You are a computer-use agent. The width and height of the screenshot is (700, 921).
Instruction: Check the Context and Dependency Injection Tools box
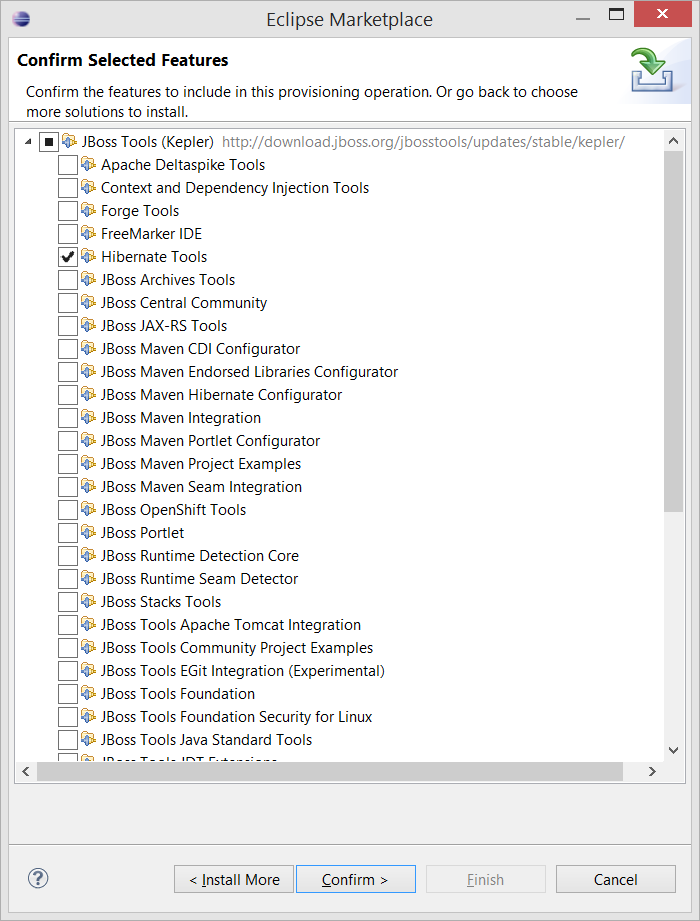68,188
